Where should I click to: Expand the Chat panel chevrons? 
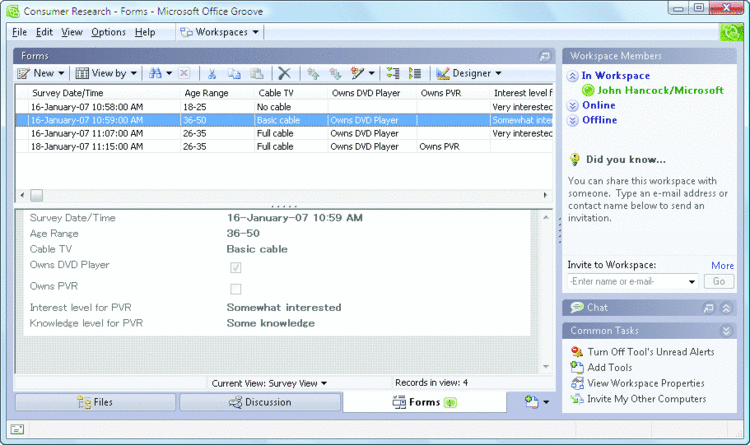(x=726, y=308)
